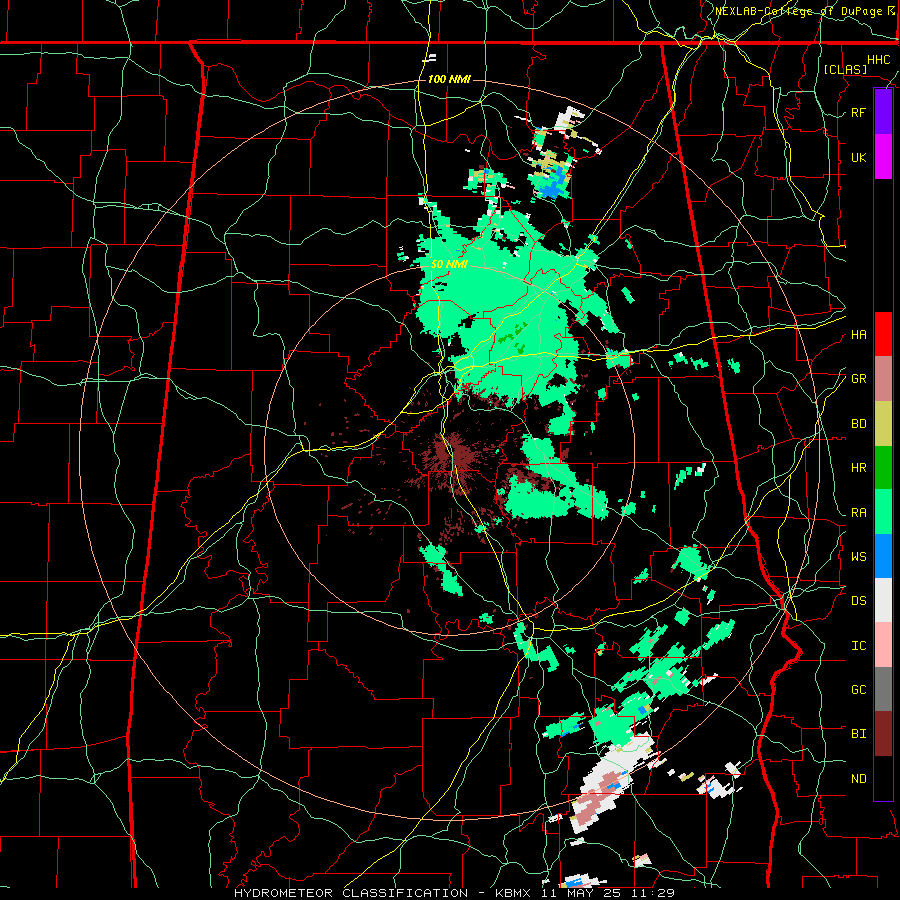Click the KBMX station identifier
The width and height of the screenshot is (900, 900).
(513, 893)
